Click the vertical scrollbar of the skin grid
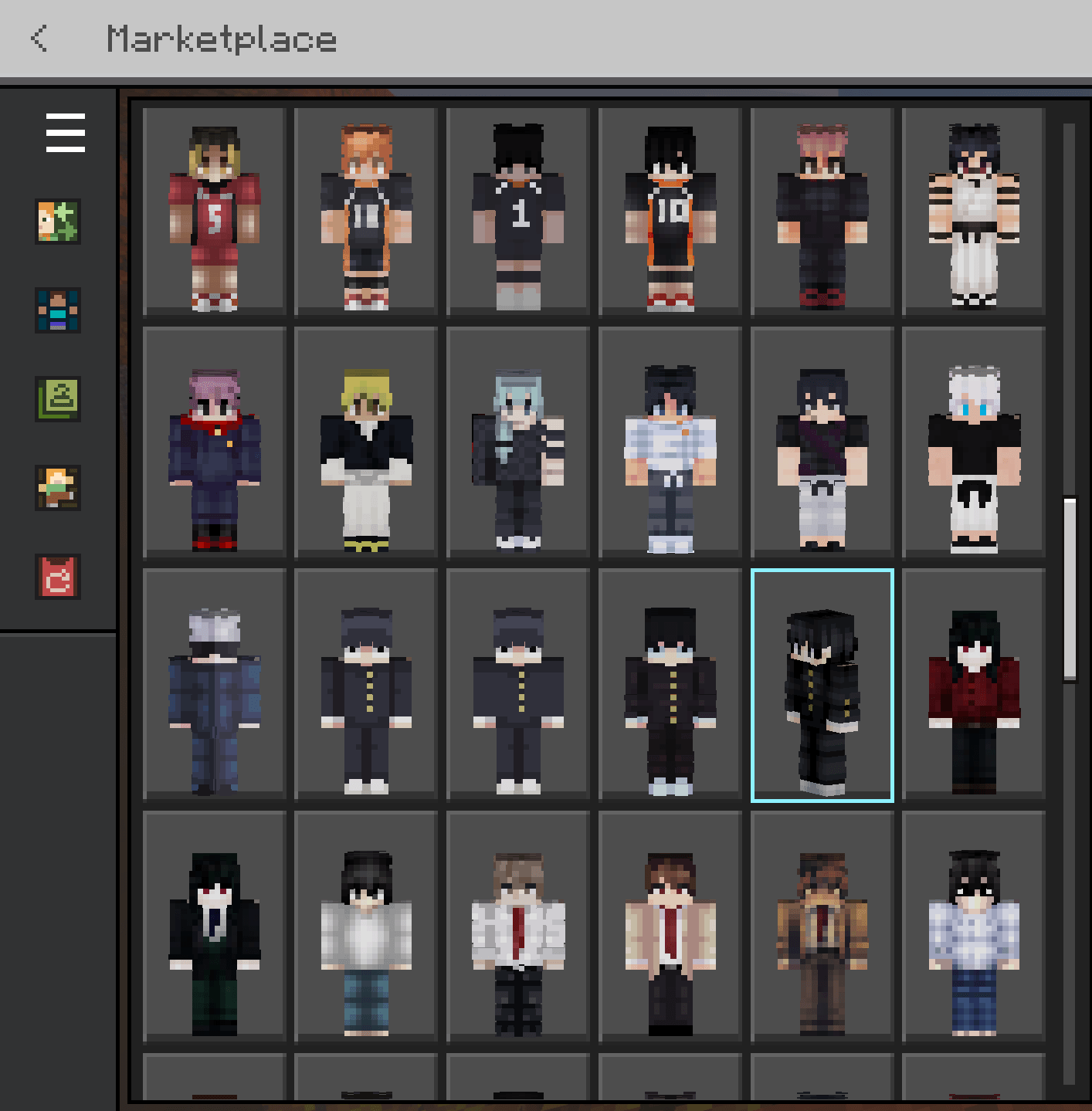 [x=1070, y=590]
